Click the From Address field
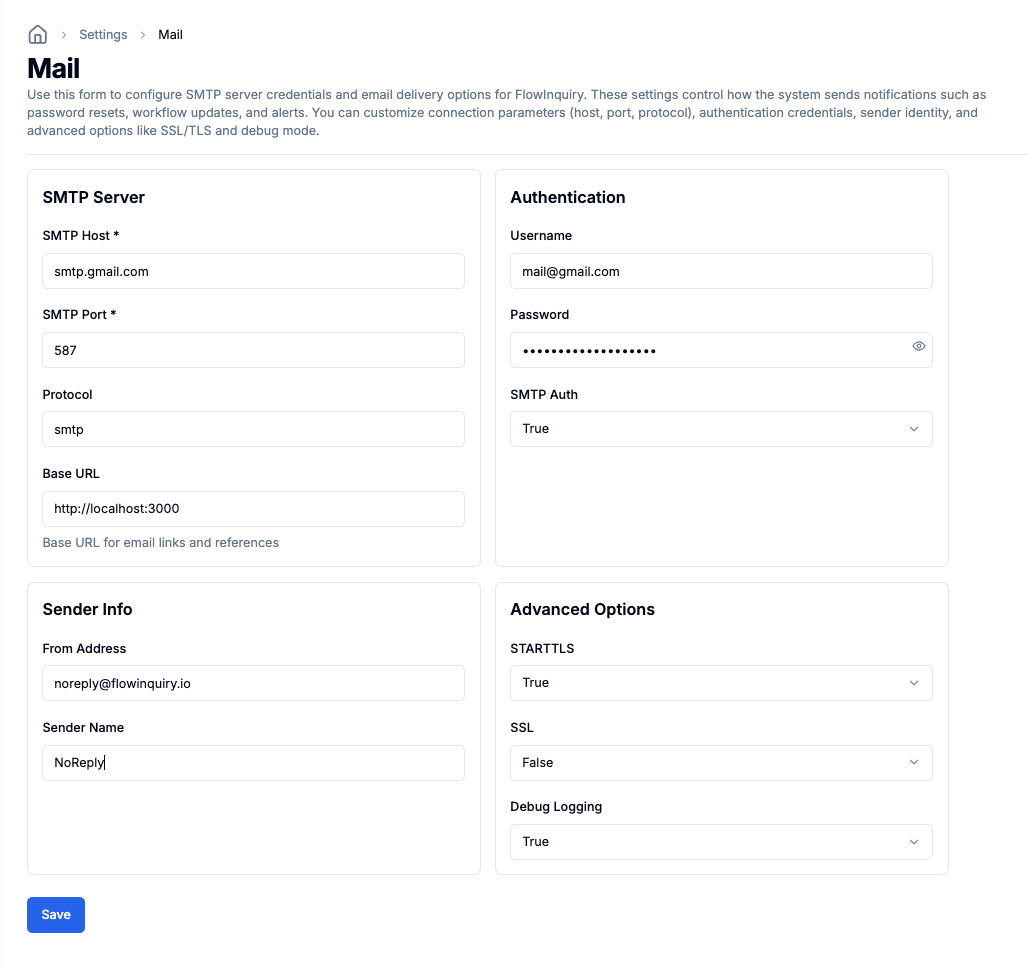The image size is (1028, 969). (253, 683)
